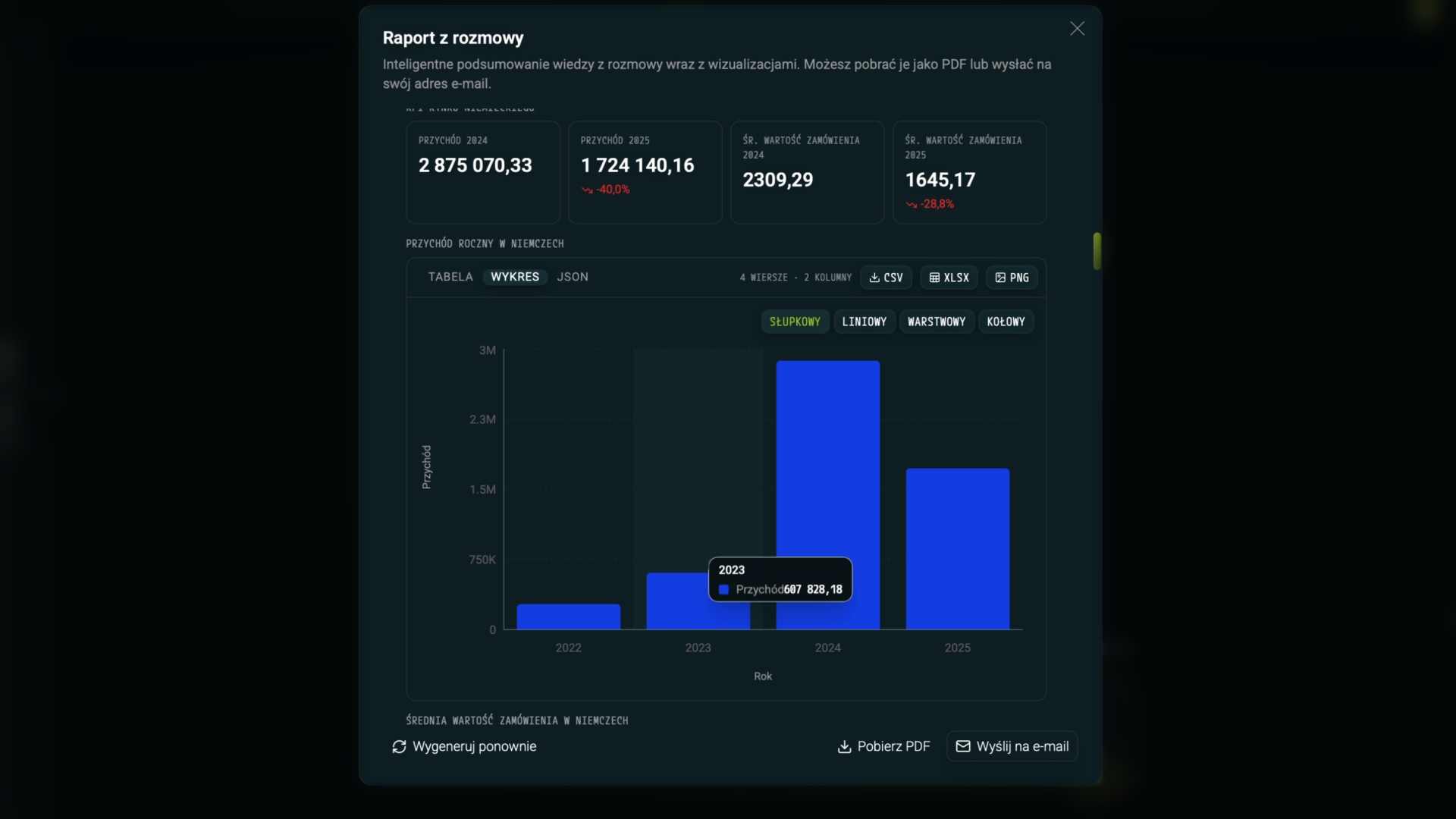Export data as XLSX
Image resolution: width=1456 pixels, height=819 pixels.
coord(949,278)
